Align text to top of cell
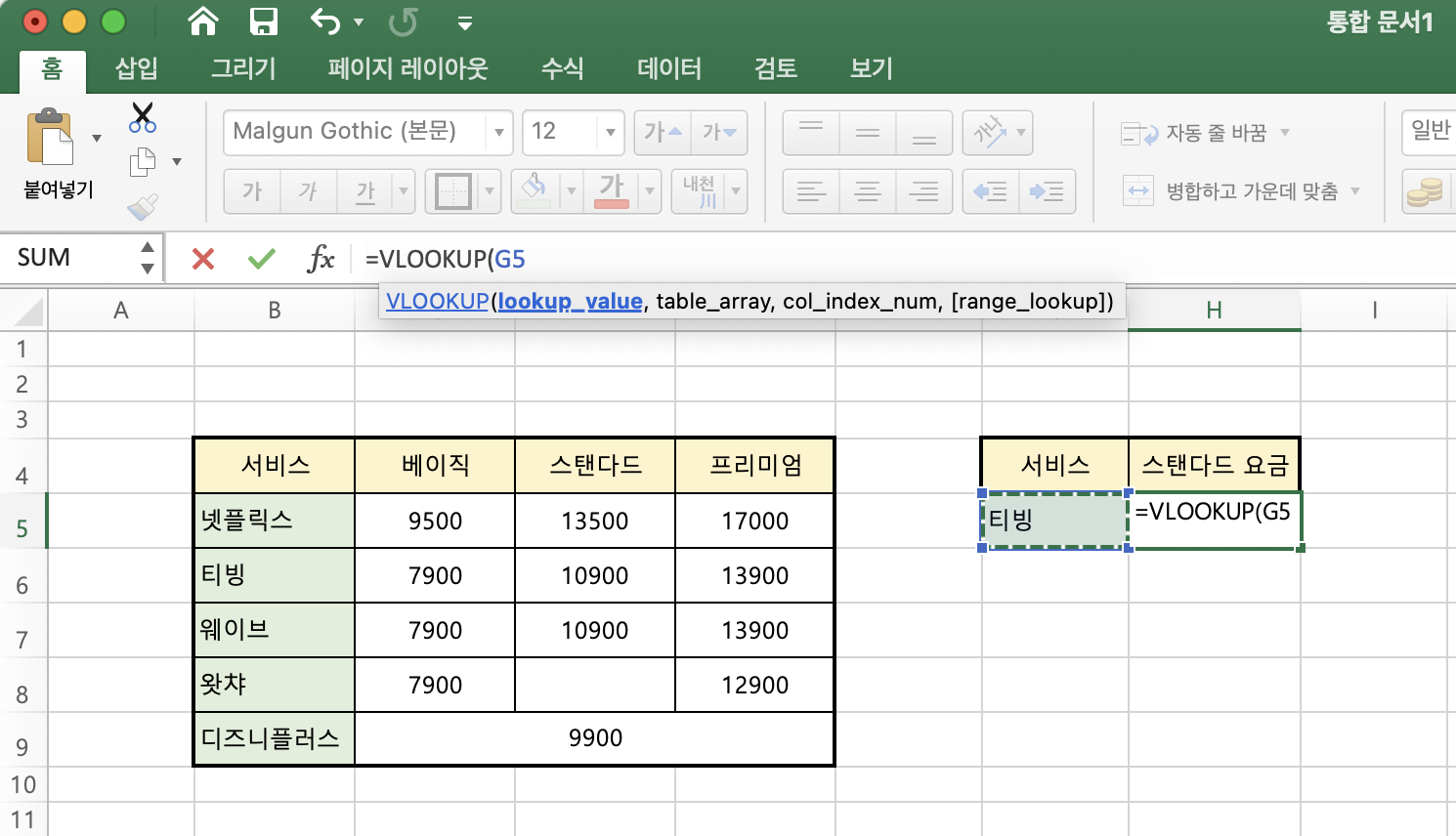The image size is (1456, 836). pos(811,133)
